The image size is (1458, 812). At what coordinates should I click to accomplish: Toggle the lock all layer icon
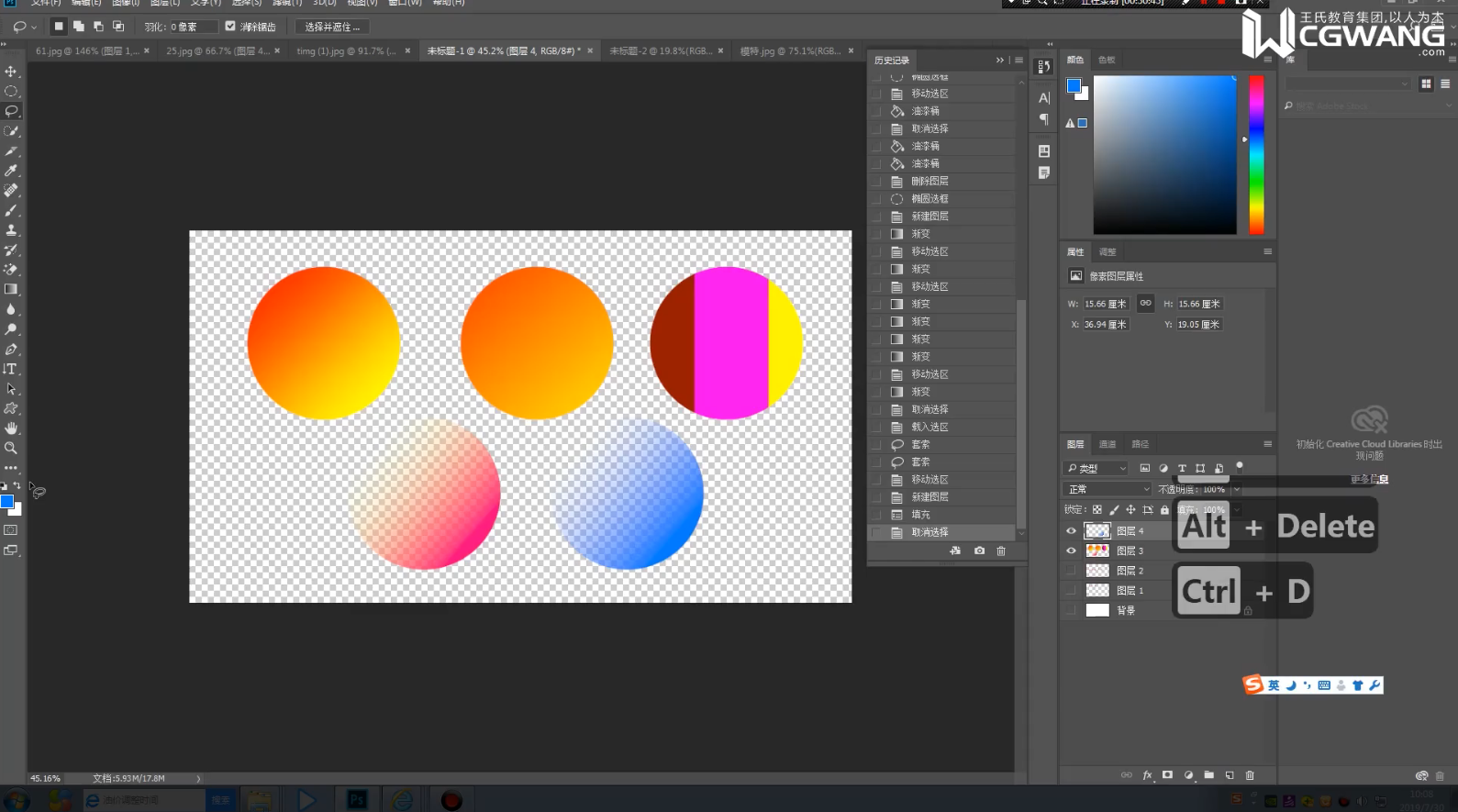(x=1164, y=509)
